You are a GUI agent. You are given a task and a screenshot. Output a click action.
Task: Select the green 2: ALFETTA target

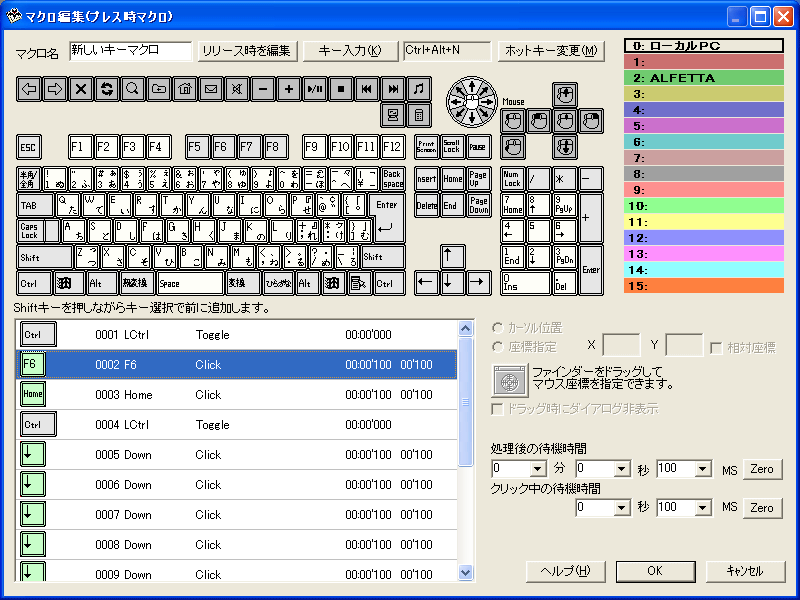704,78
